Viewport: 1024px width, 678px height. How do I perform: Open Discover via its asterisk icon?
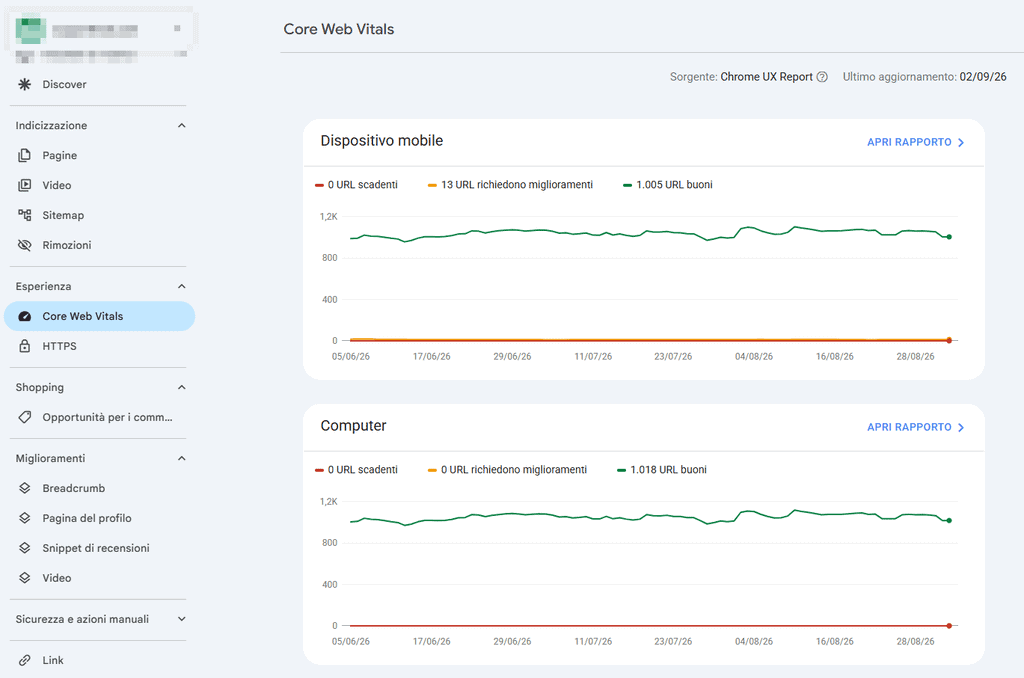tap(25, 84)
